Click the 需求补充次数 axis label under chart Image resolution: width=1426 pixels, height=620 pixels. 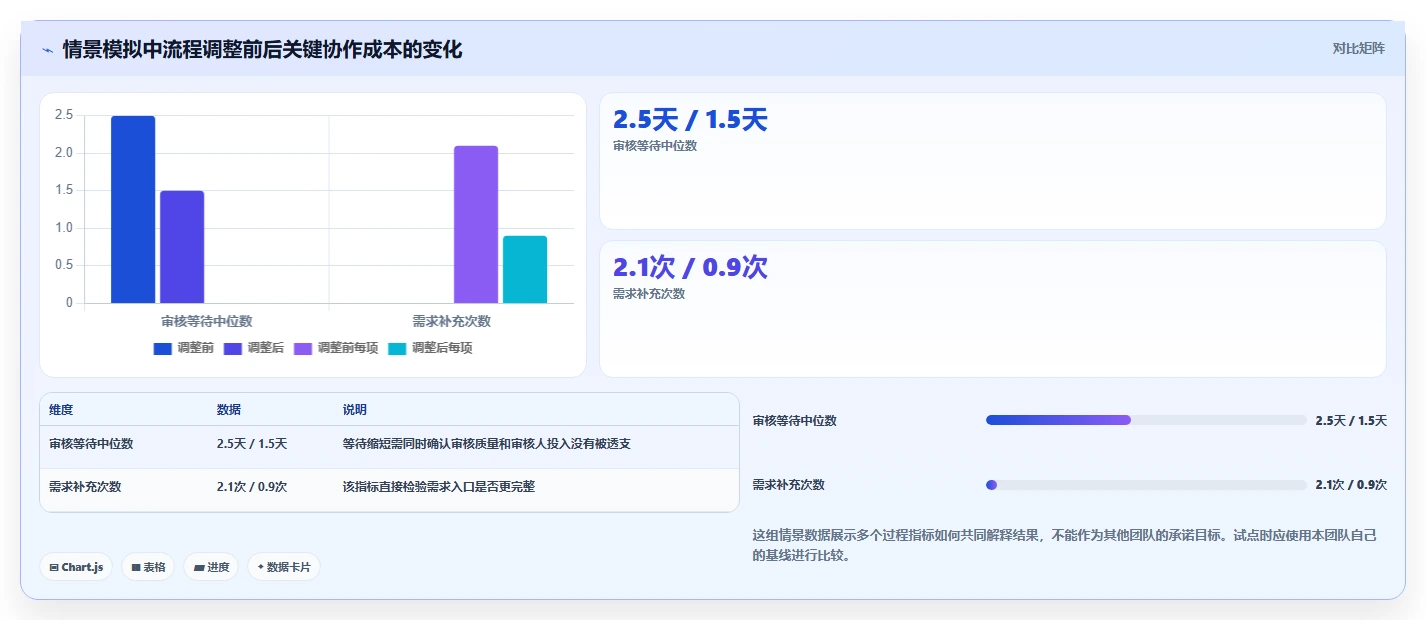452,321
